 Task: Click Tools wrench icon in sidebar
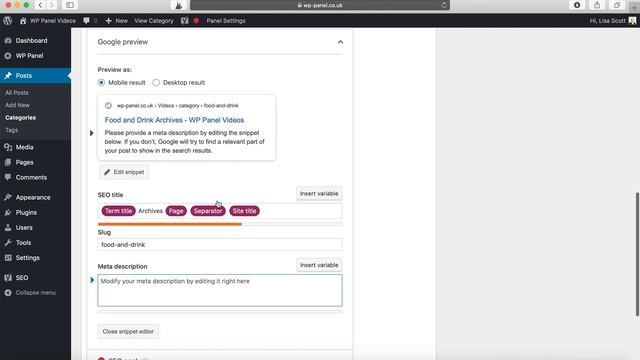8,242
